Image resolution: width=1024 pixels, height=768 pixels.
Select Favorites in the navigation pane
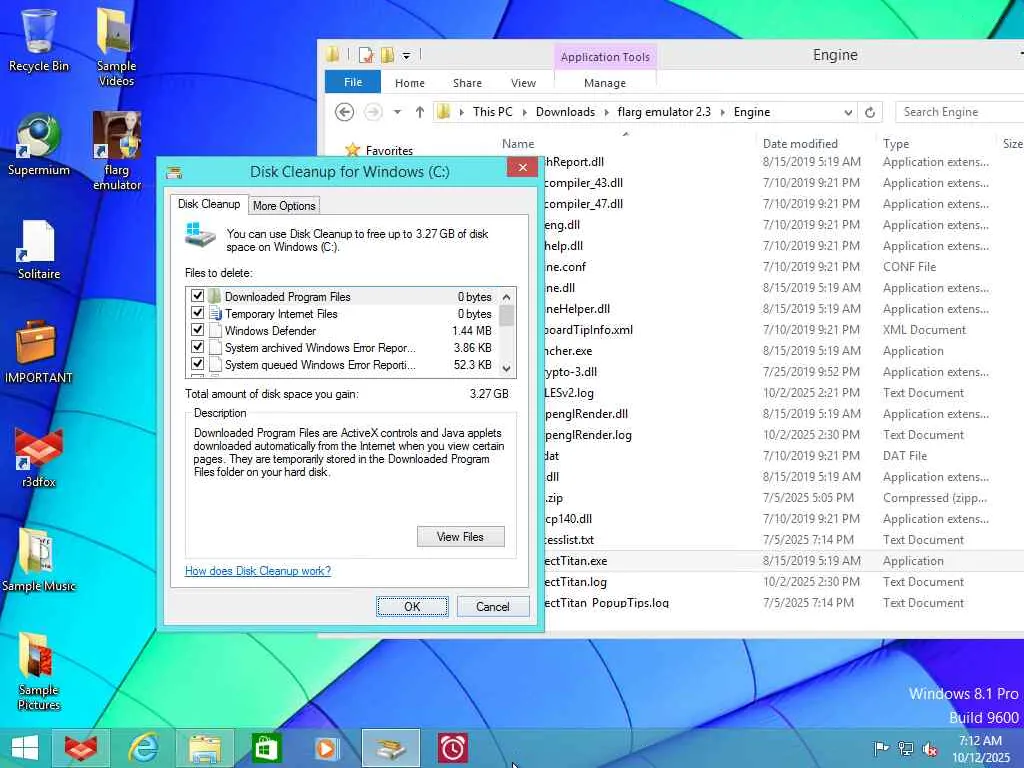[x=389, y=150]
